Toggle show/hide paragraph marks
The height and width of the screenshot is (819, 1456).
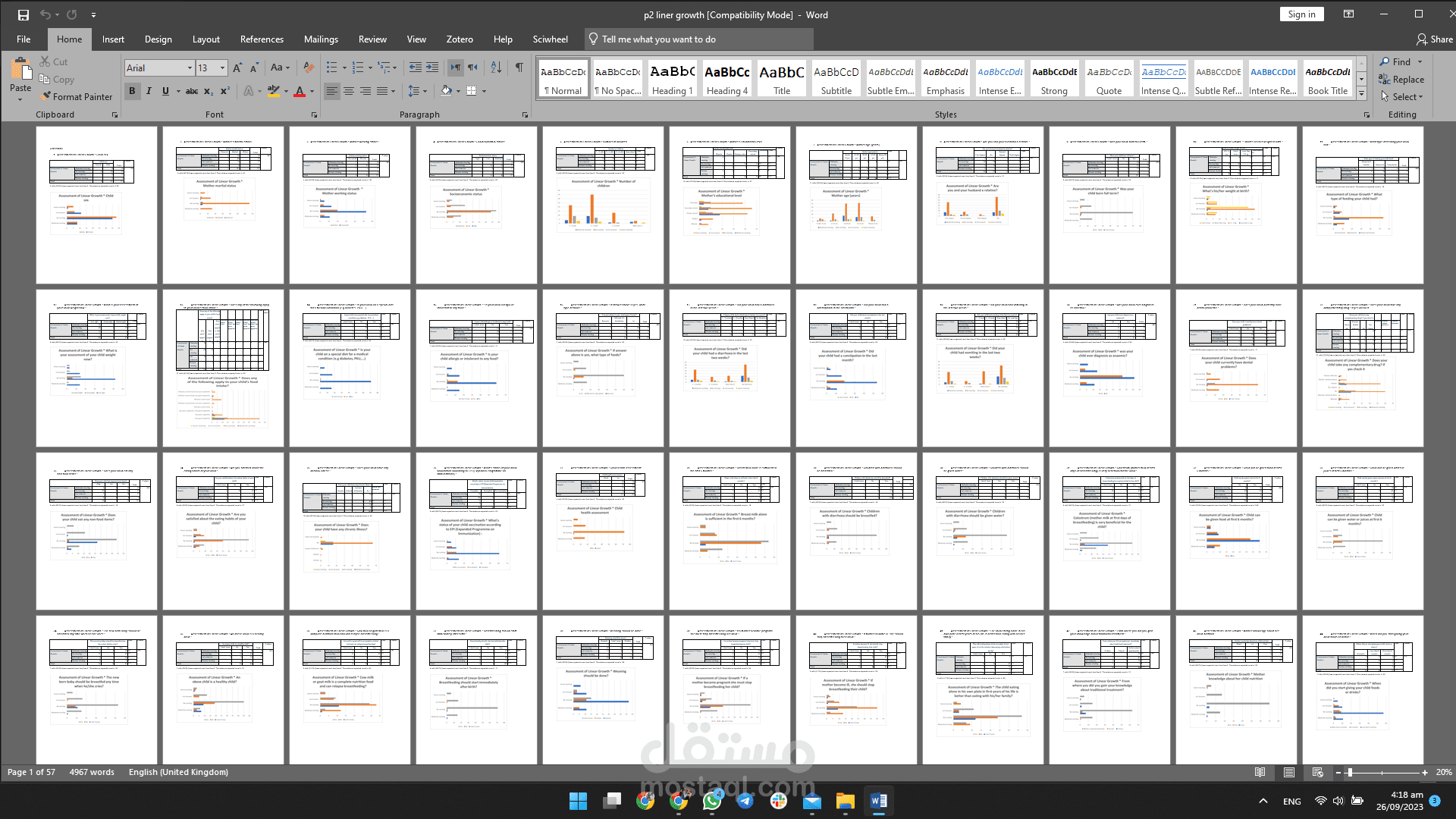pos(519,67)
